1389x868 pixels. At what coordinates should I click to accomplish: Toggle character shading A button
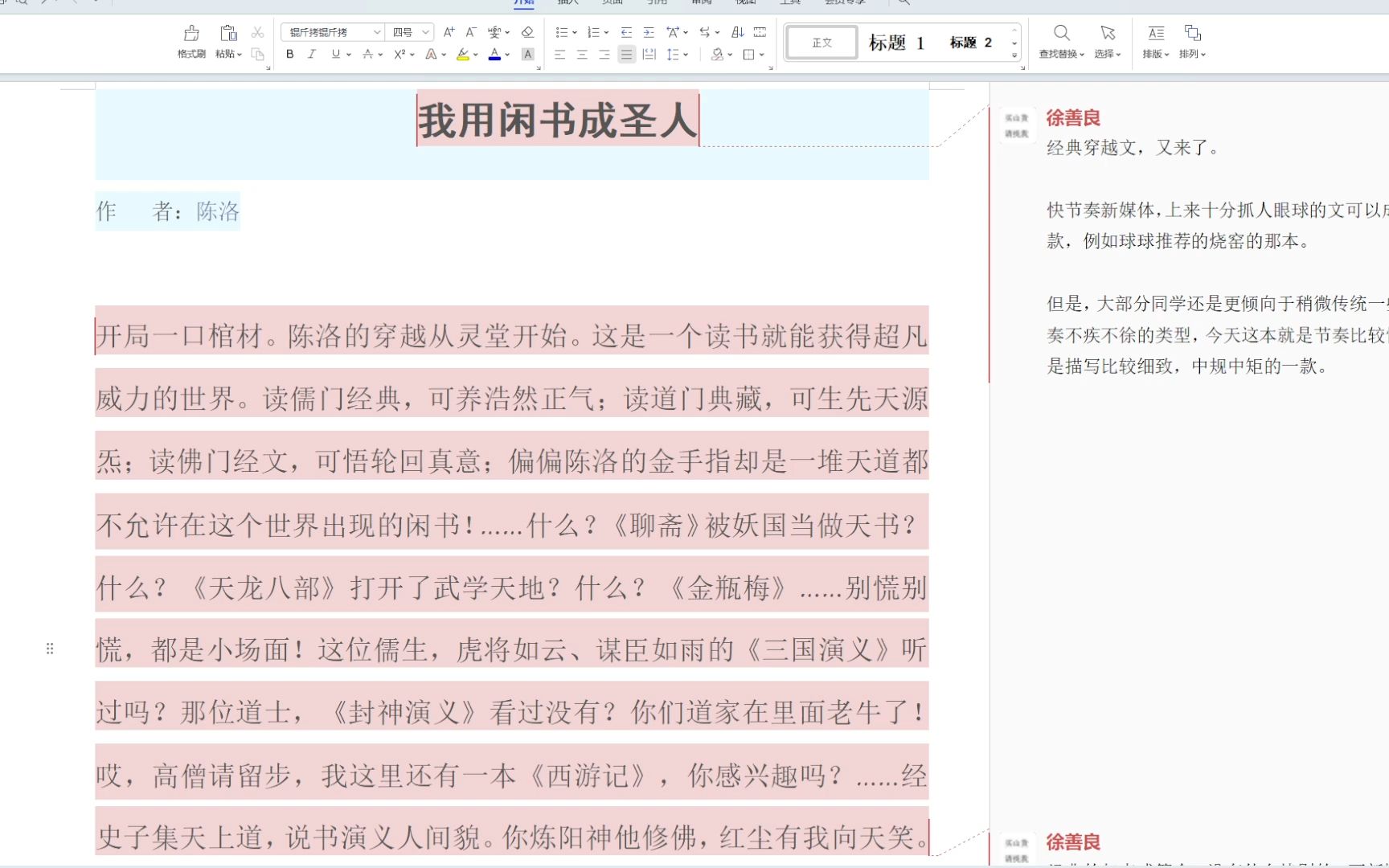[528, 55]
